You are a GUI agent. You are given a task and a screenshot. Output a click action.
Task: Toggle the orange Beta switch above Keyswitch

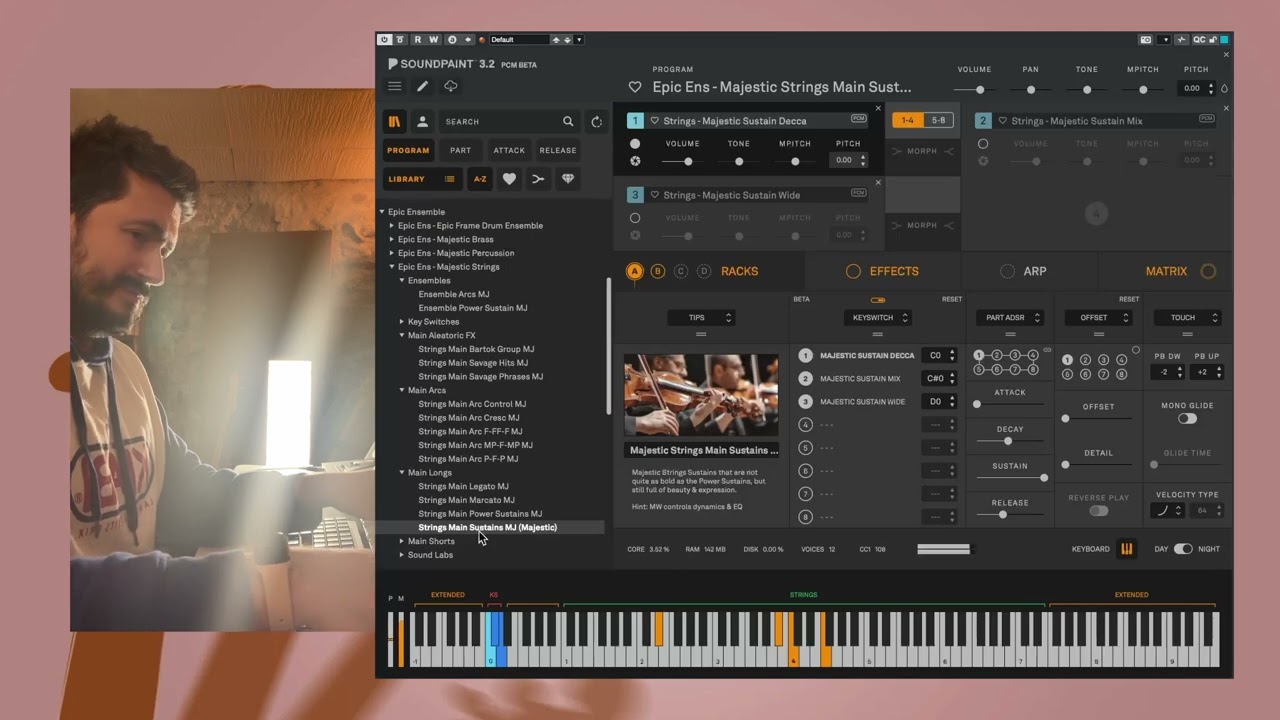point(878,300)
